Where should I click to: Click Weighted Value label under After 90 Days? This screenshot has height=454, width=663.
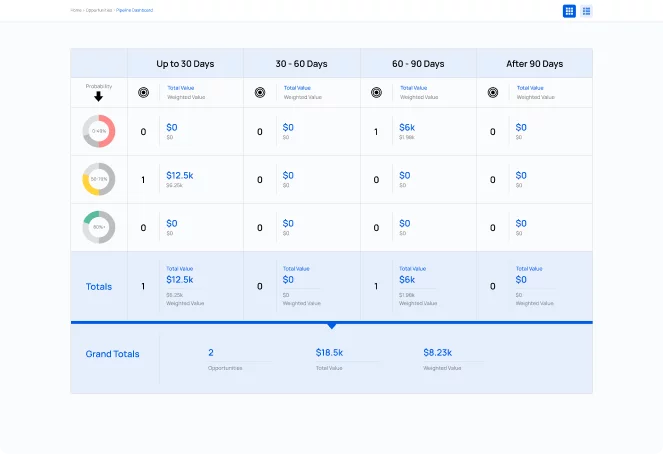[x=535, y=97]
